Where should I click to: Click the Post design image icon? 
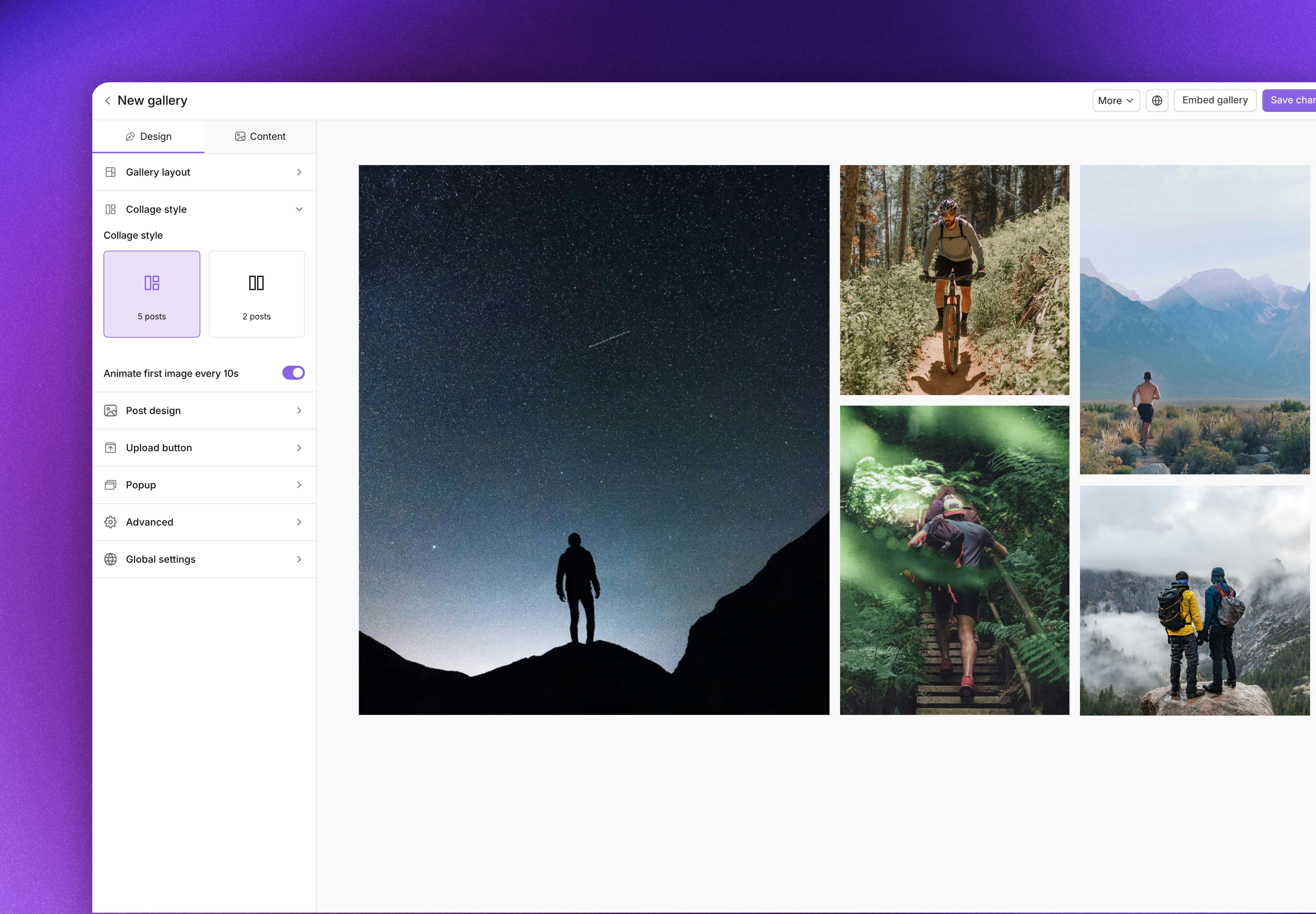pyautogui.click(x=111, y=410)
